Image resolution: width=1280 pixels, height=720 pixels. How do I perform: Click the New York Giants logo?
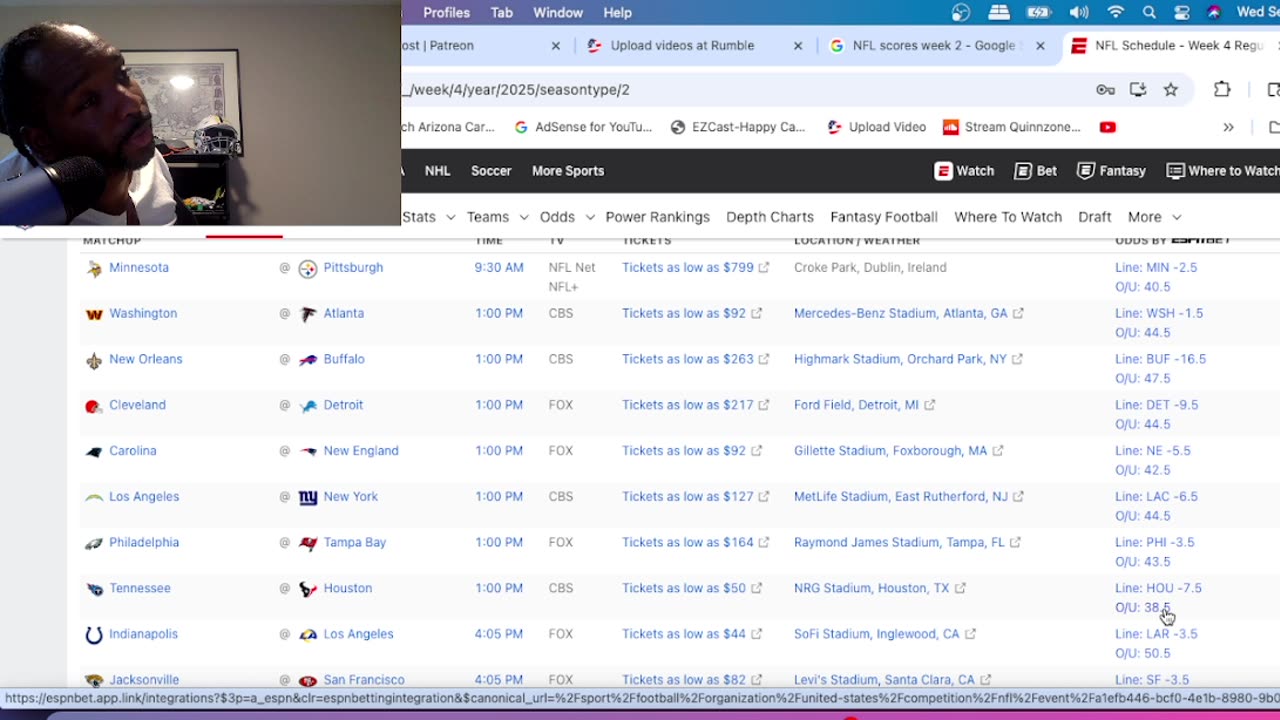308,498
